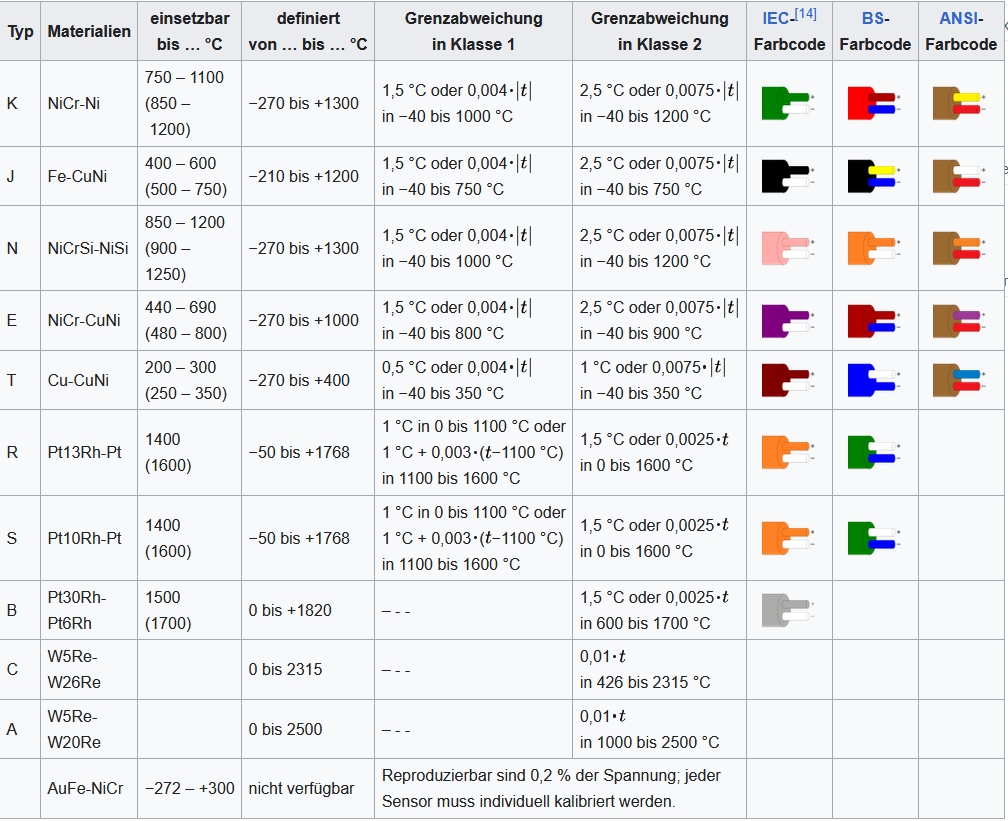Click the 'Grenzabweichung in Klasse 1' header
This screenshot has width=1008, height=821.
click(473, 32)
